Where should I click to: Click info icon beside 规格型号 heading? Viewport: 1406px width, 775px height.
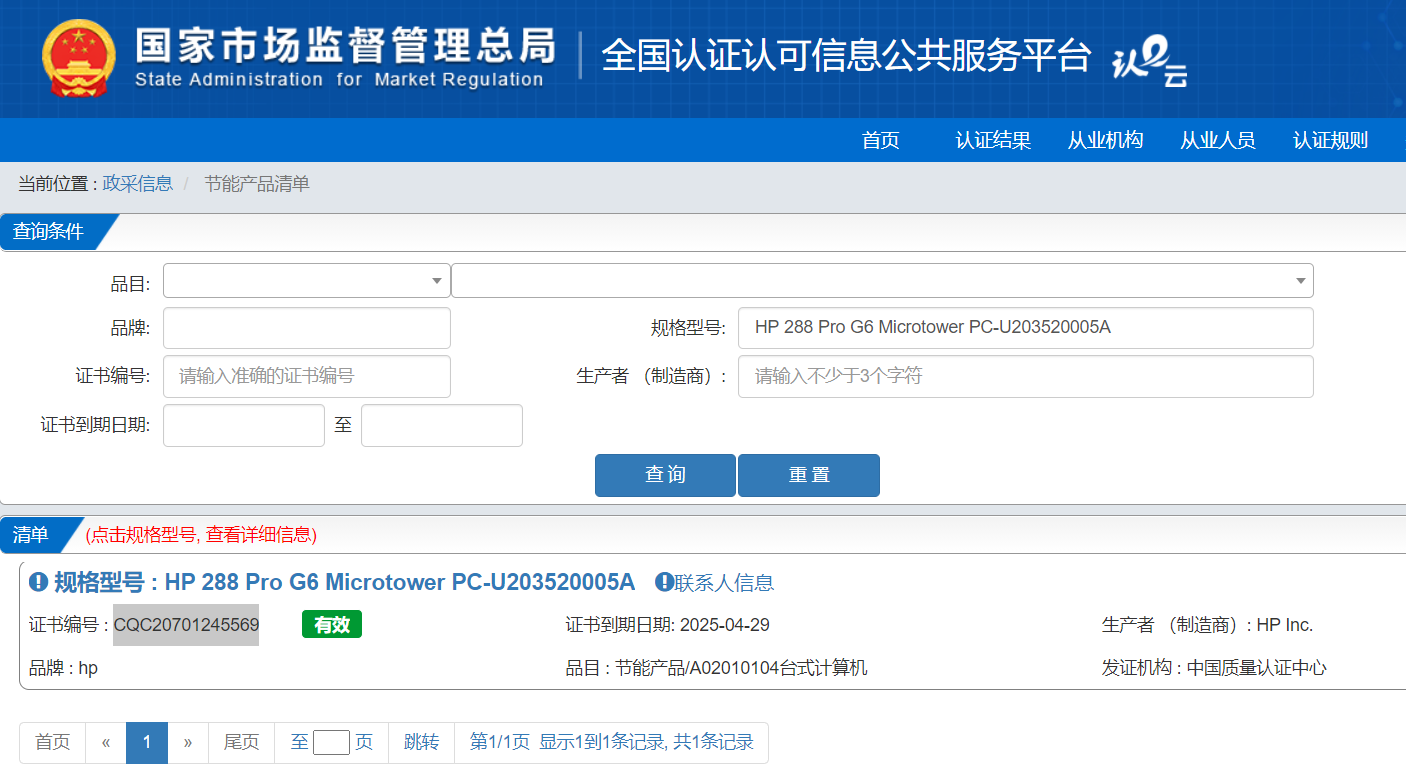[39, 582]
